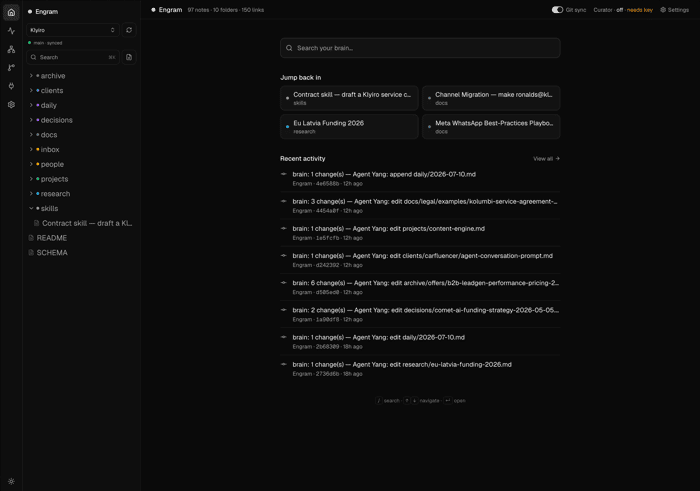Open the Klyiro brain selector dropdown

(73, 30)
